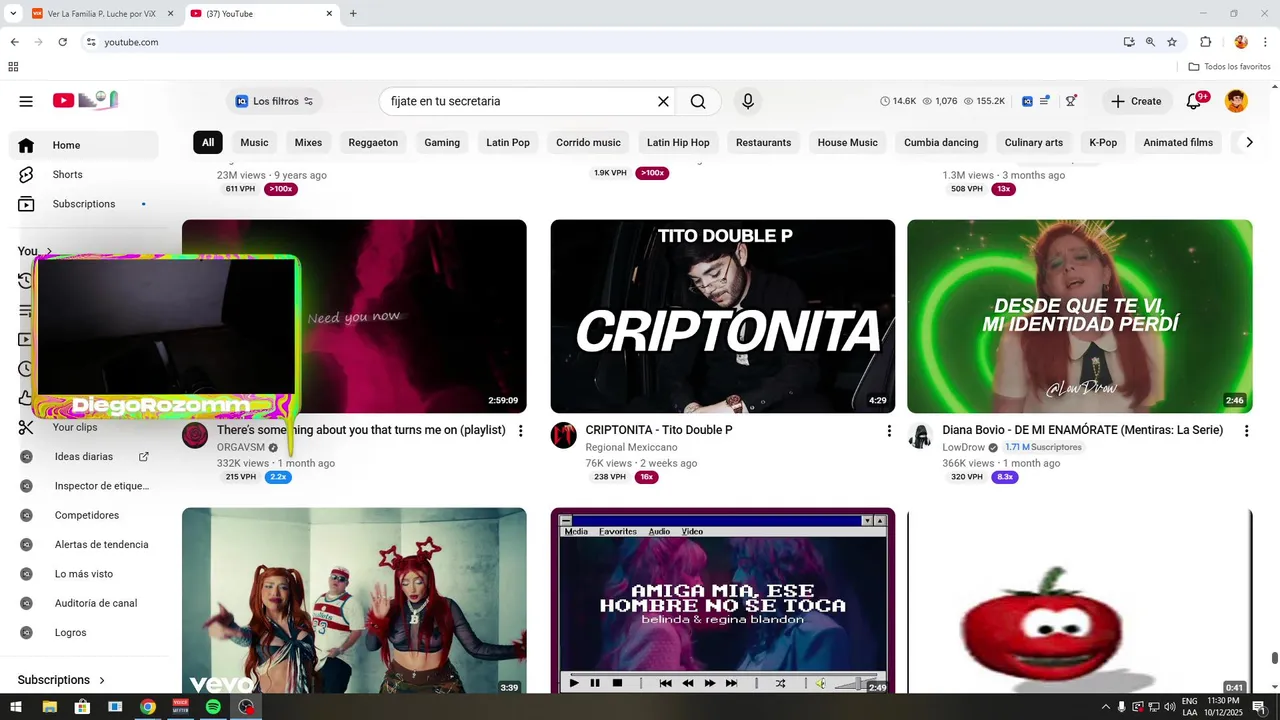Click the vidIQ blue extension icon in header
This screenshot has height=720, width=1280.
click(x=1027, y=101)
